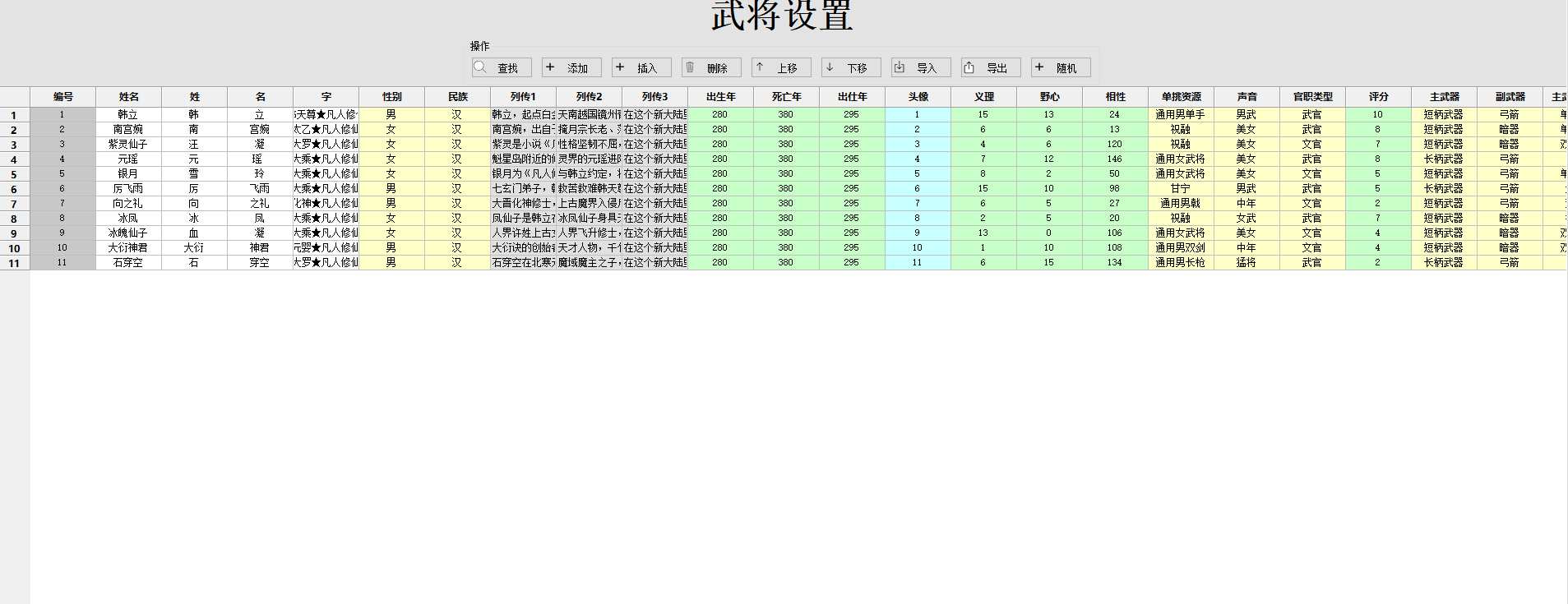Move row down with 下移 button
The width and height of the screenshot is (1568, 604).
click(851, 67)
